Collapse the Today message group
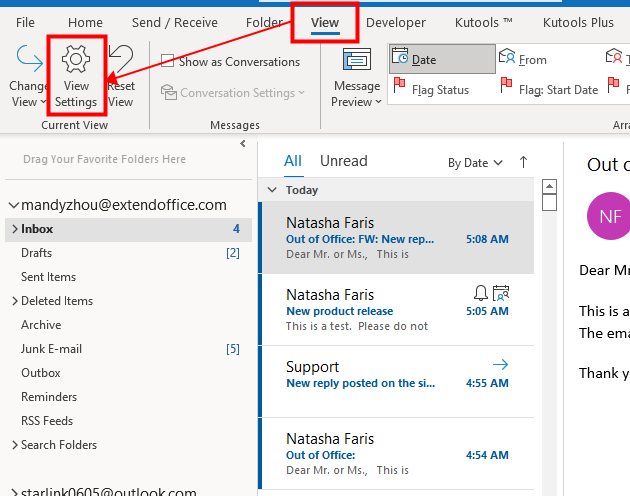This screenshot has height=496, width=630. click(271, 190)
